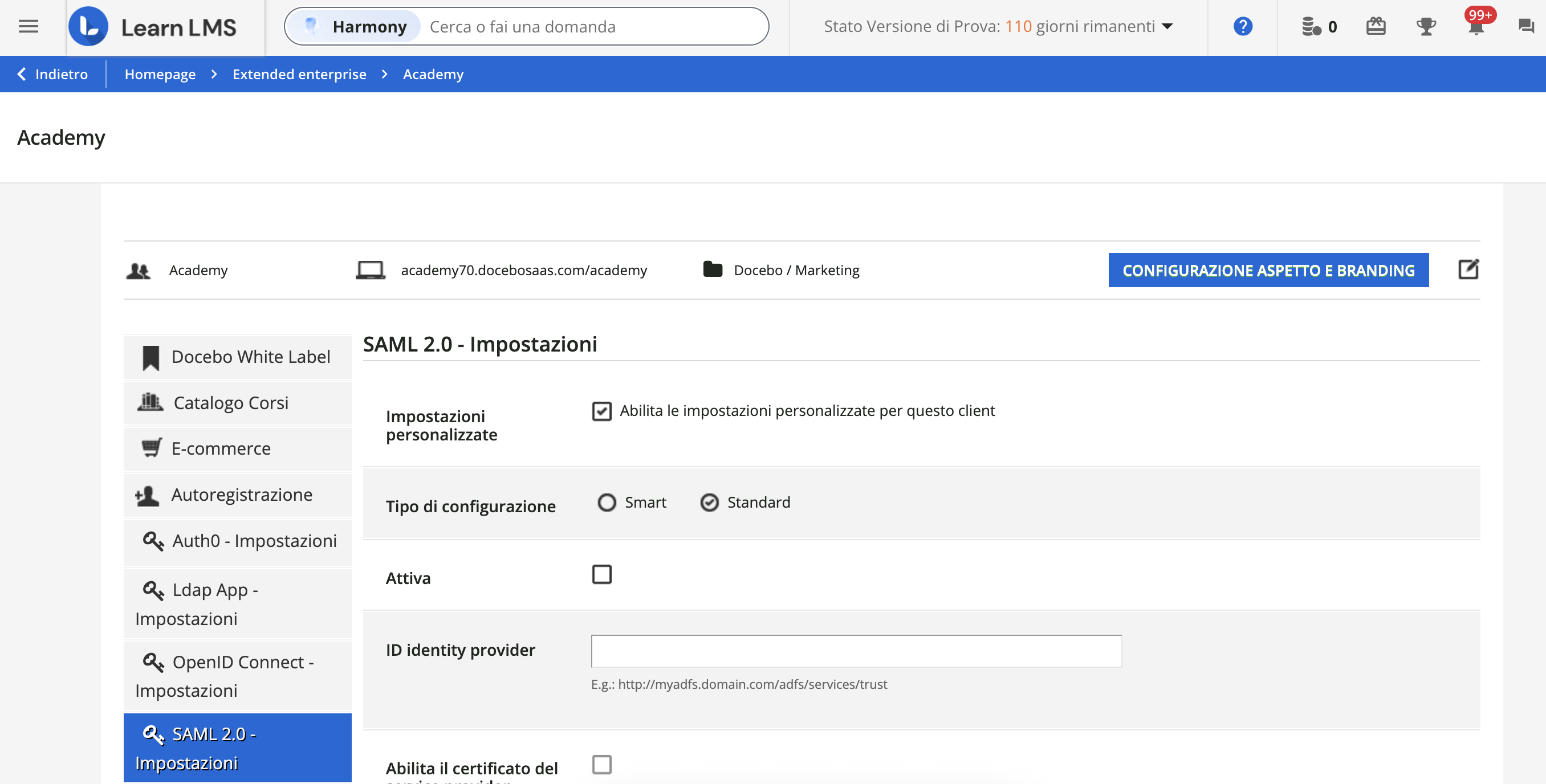Check the service provider certificate checkbox
This screenshot has width=1546, height=784.
coord(602,764)
